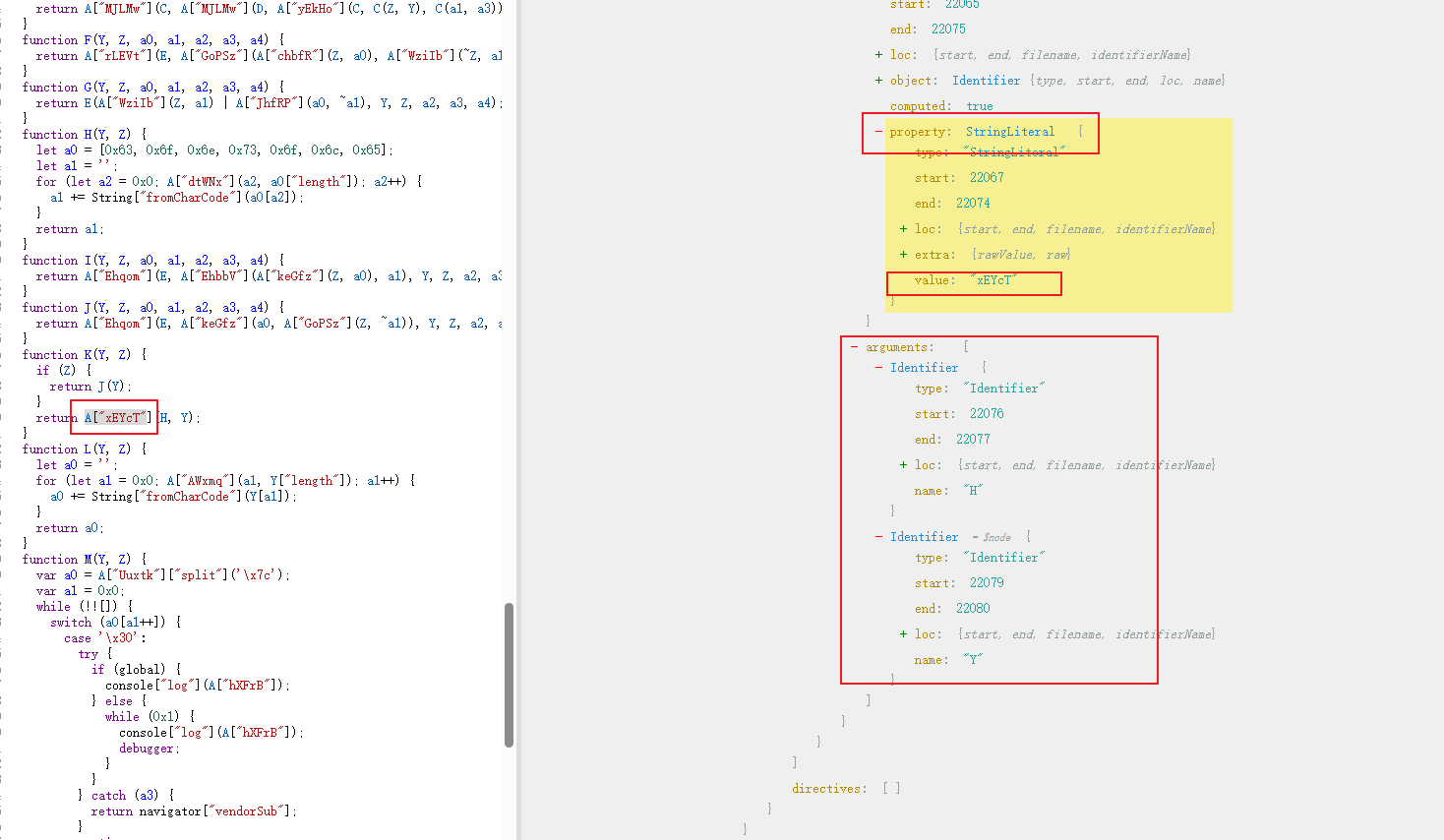The width and height of the screenshot is (1444, 840).
Task: Collapse the Identifier marked $node
Action: point(878,537)
